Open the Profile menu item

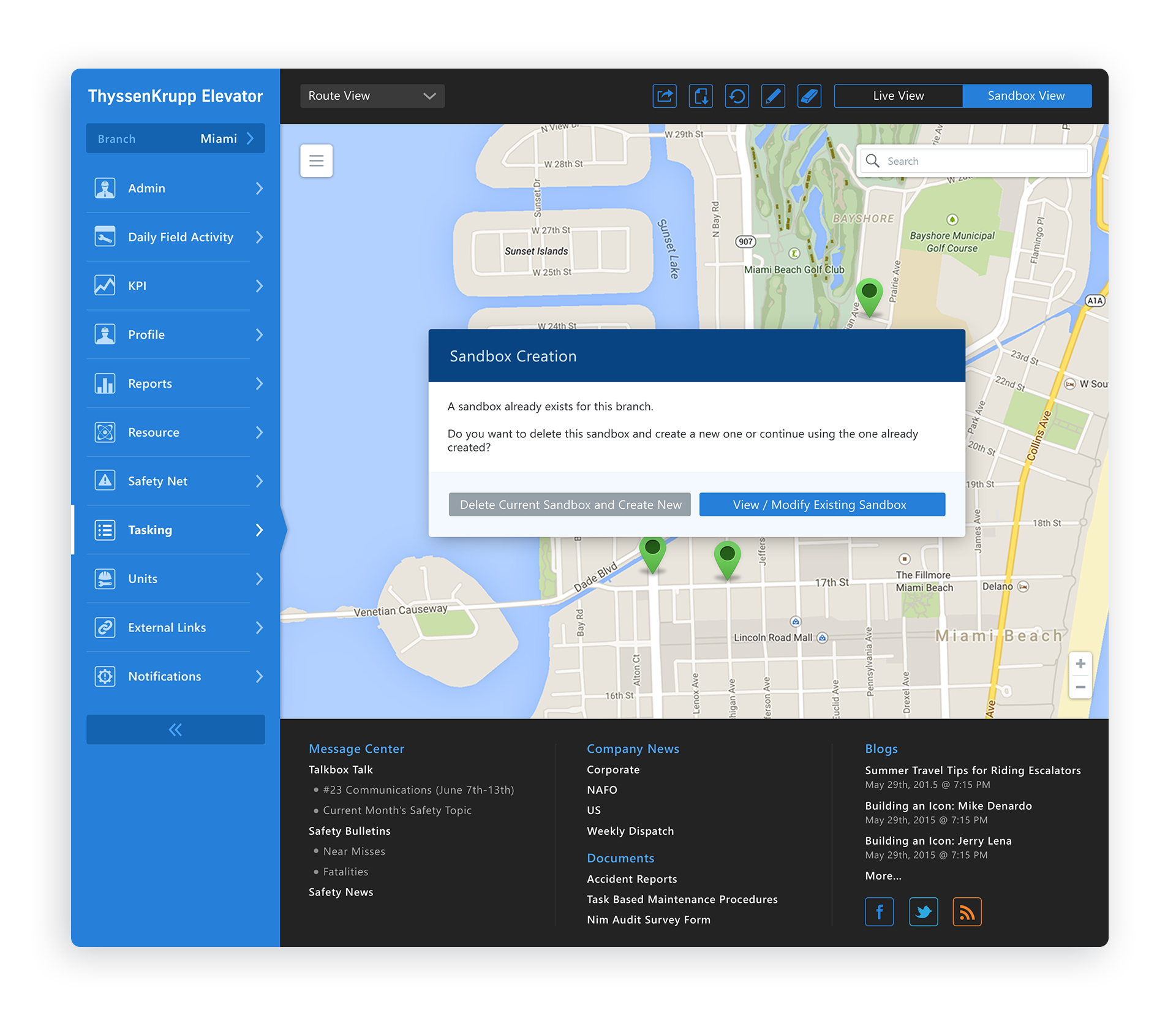pyautogui.click(x=176, y=334)
